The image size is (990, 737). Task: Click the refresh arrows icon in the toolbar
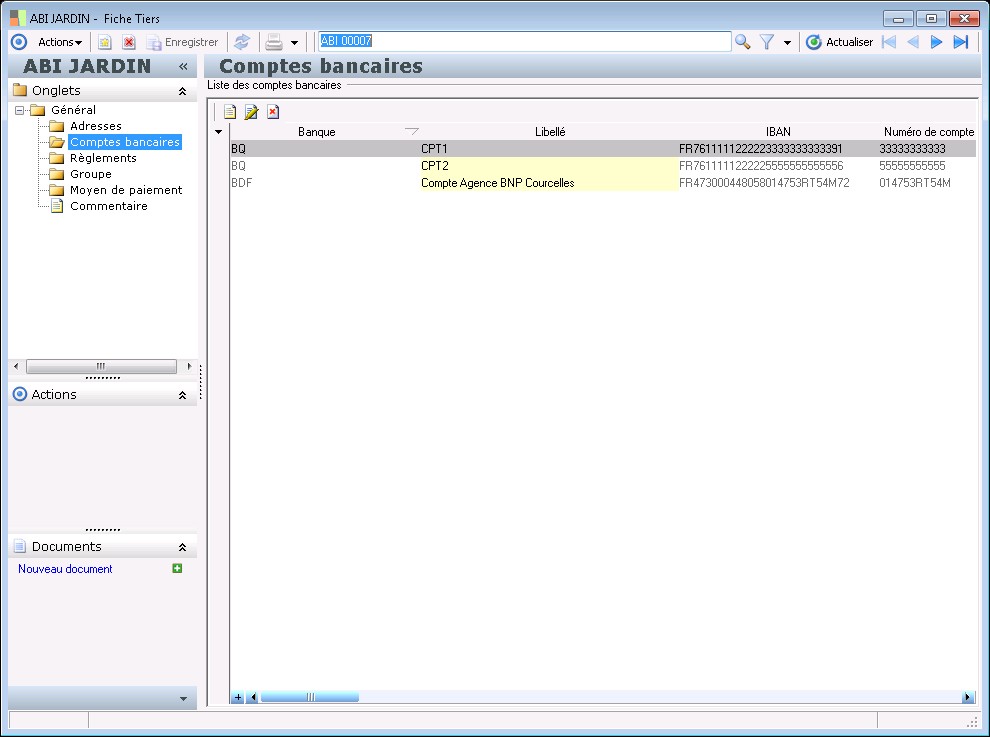(x=242, y=42)
